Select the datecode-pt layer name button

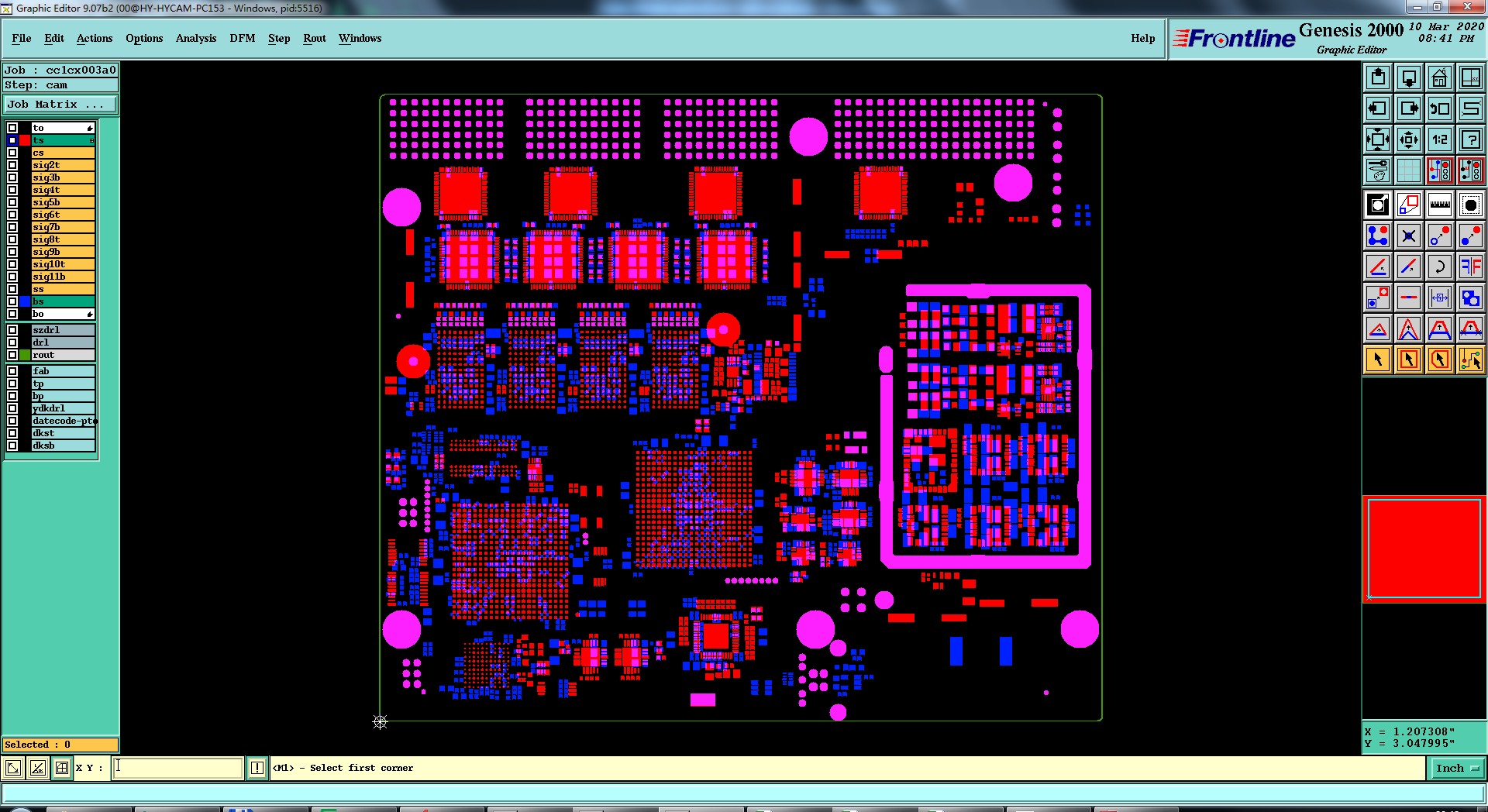click(63, 421)
